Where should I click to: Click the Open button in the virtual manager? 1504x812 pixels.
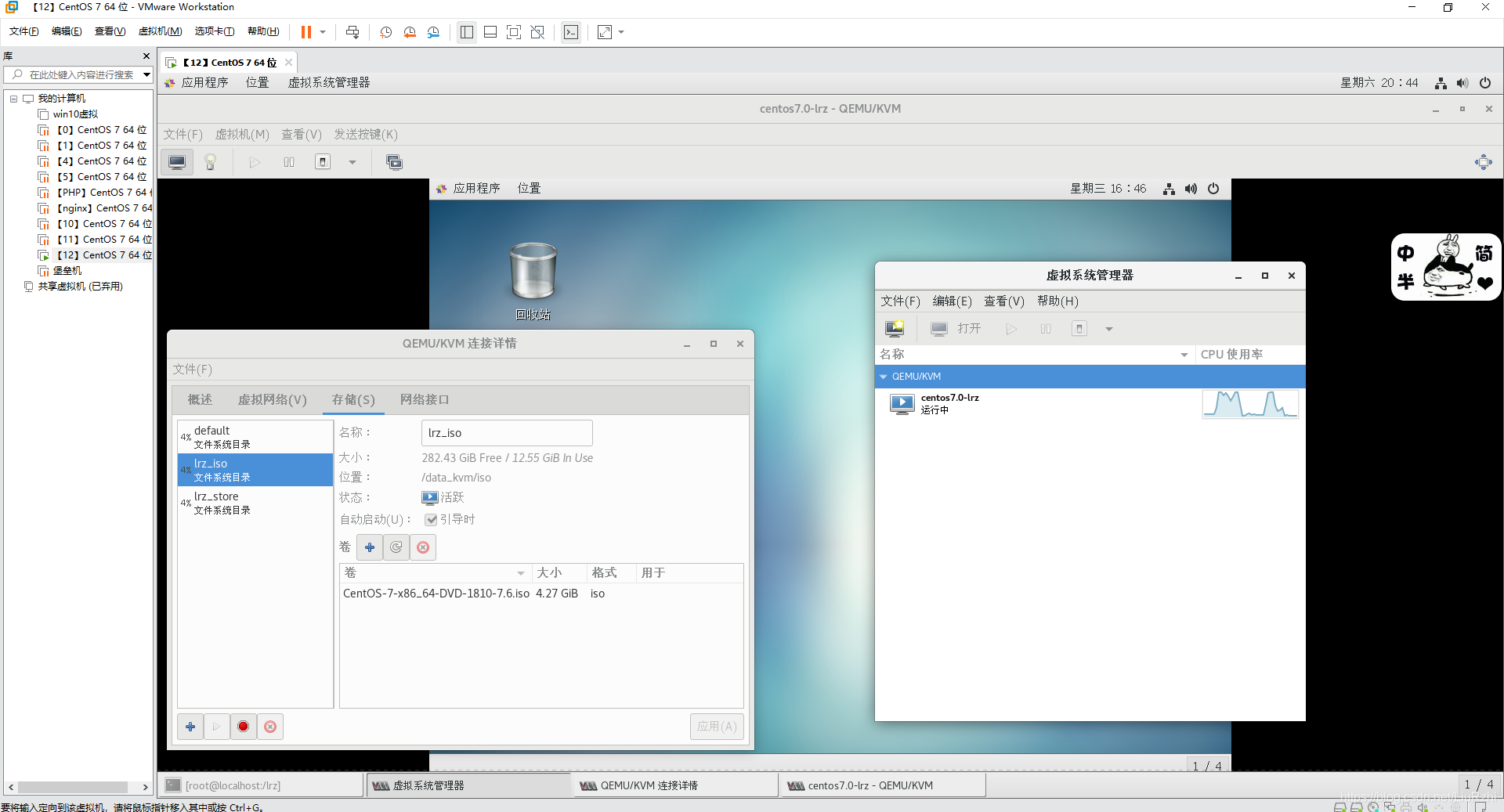pos(956,329)
